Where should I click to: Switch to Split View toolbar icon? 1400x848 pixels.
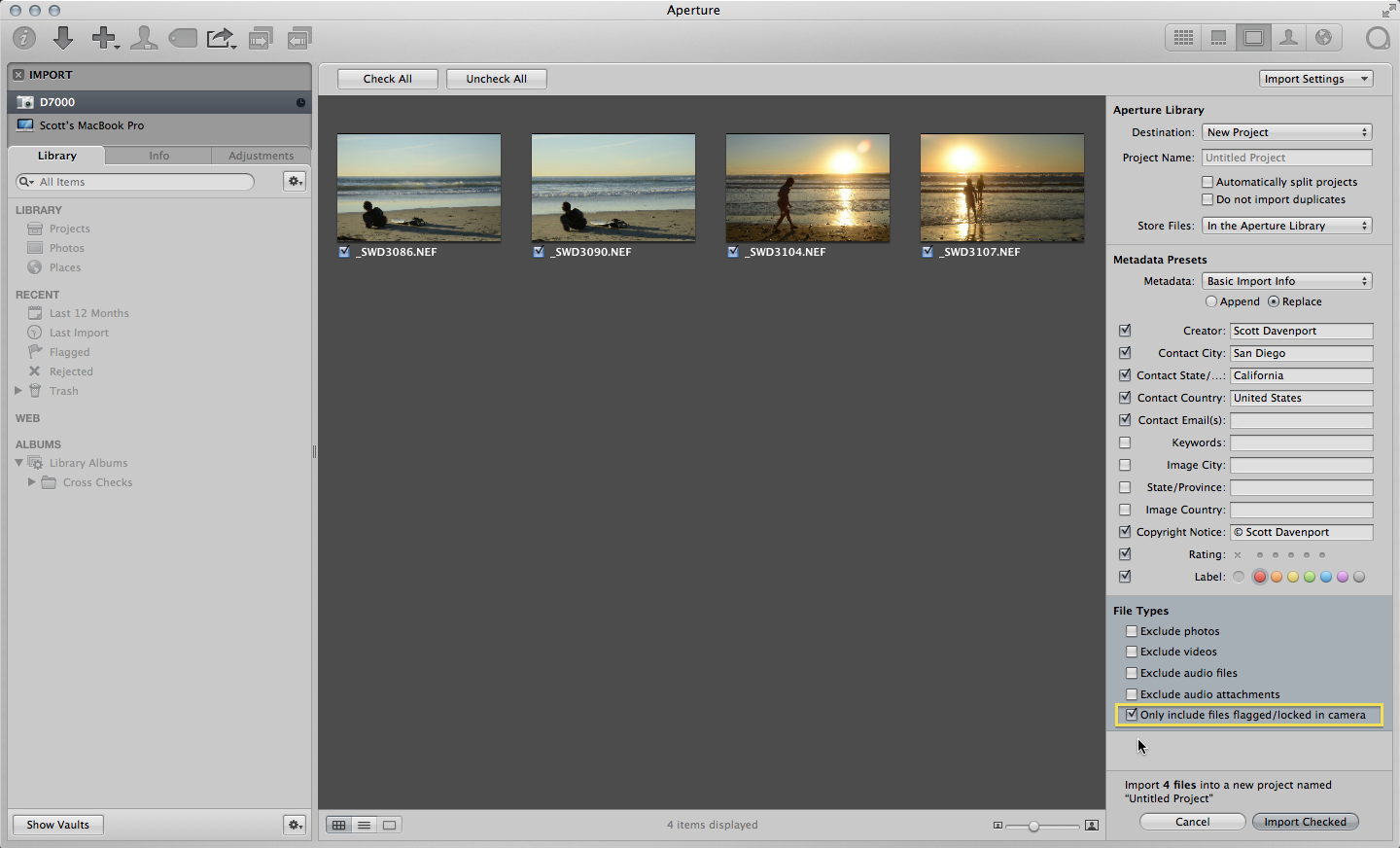[x=1218, y=38]
